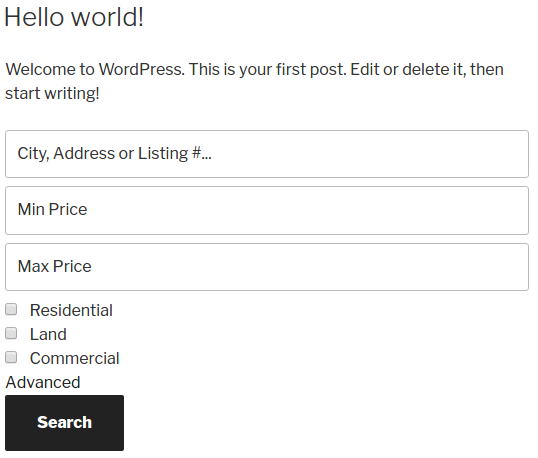538x458 pixels.
Task: Click the Land label text
Action: tap(48, 334)
